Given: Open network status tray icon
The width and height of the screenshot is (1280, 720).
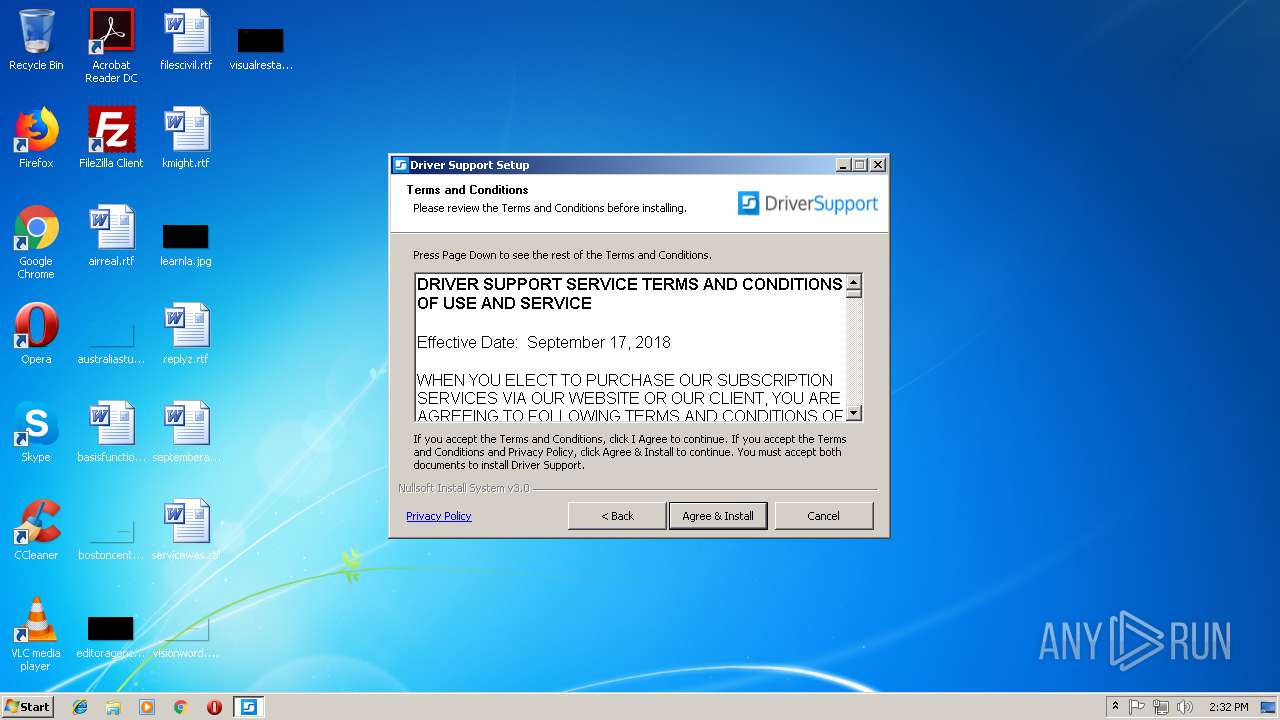Looking at the screenshot, I should coord(1161,707).
